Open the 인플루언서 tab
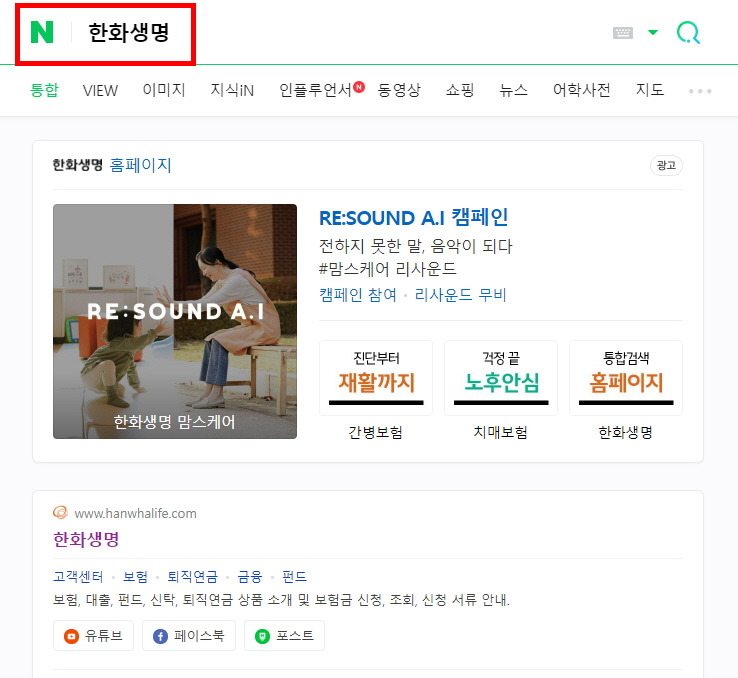This screenshot has height=678, width=738. point(316,89)
